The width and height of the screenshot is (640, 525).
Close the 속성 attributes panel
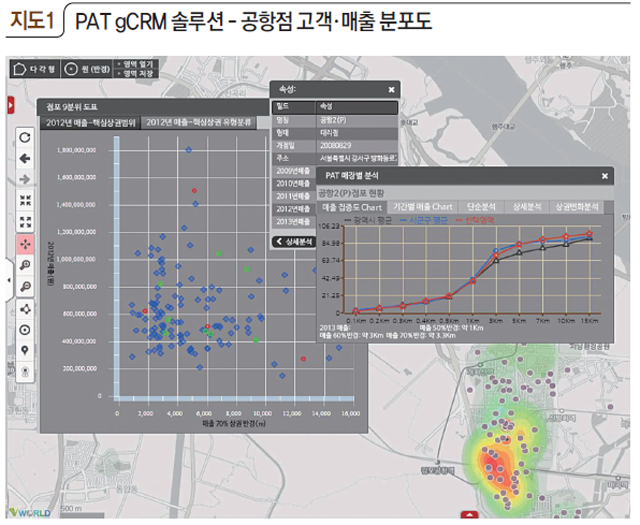[x=391, y=89]
